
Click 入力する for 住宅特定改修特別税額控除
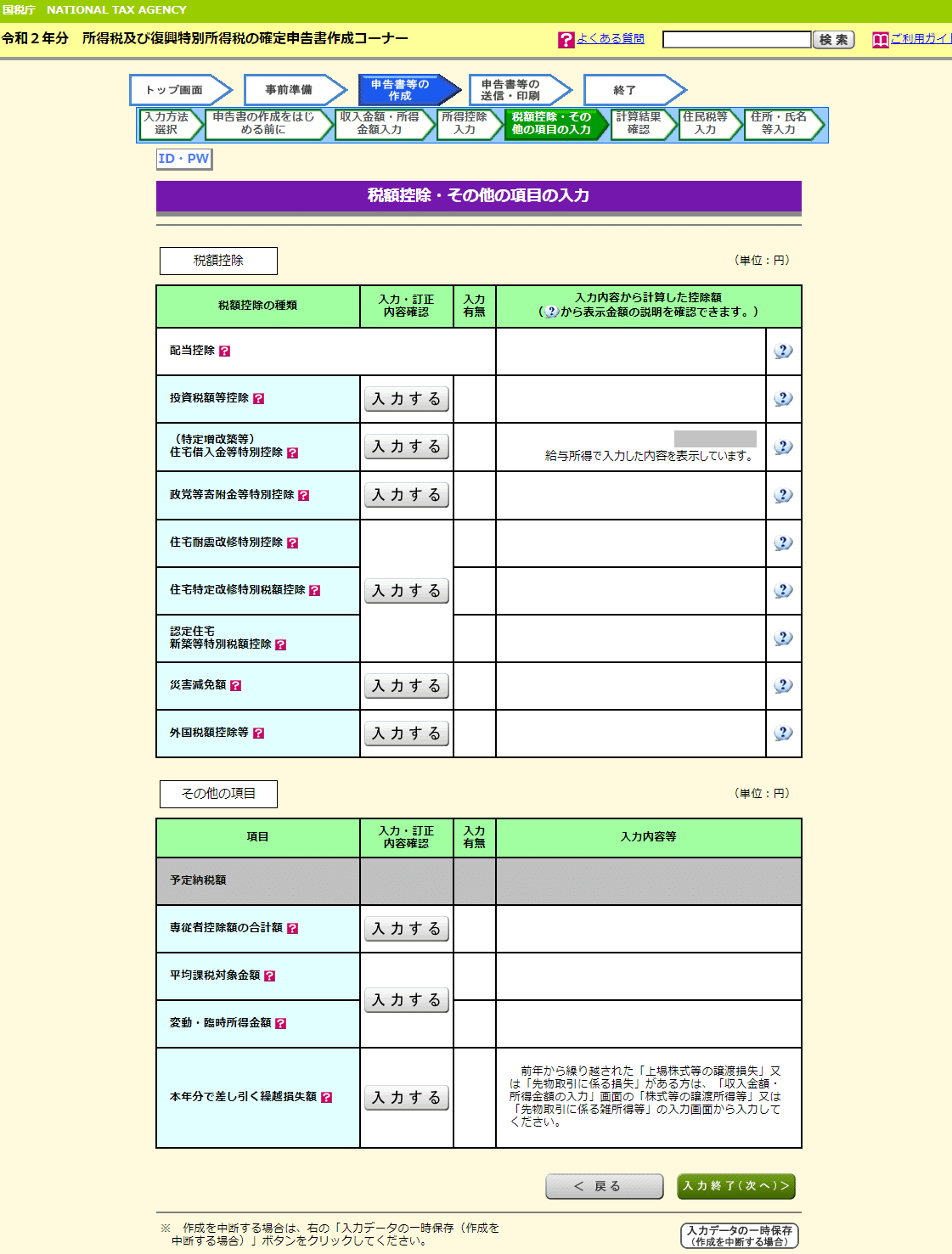click(407, 591)
